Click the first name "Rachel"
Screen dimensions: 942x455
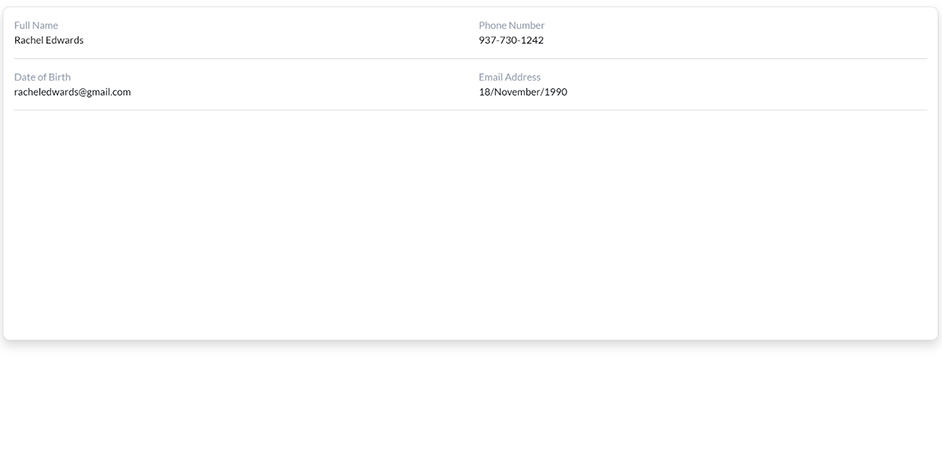tap(29, 40)
